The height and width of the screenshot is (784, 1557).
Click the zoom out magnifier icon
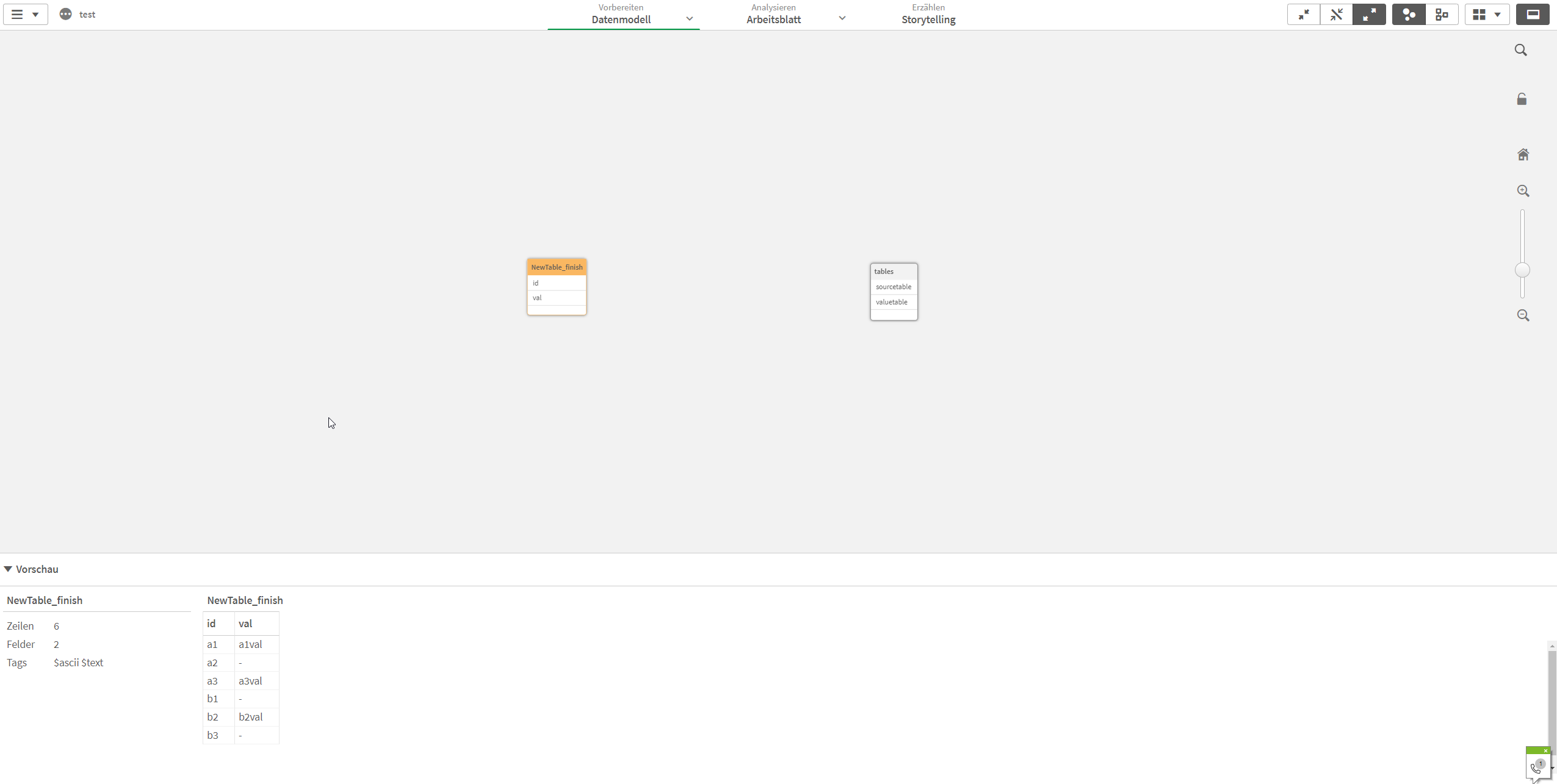click(x=1523, y=315)
